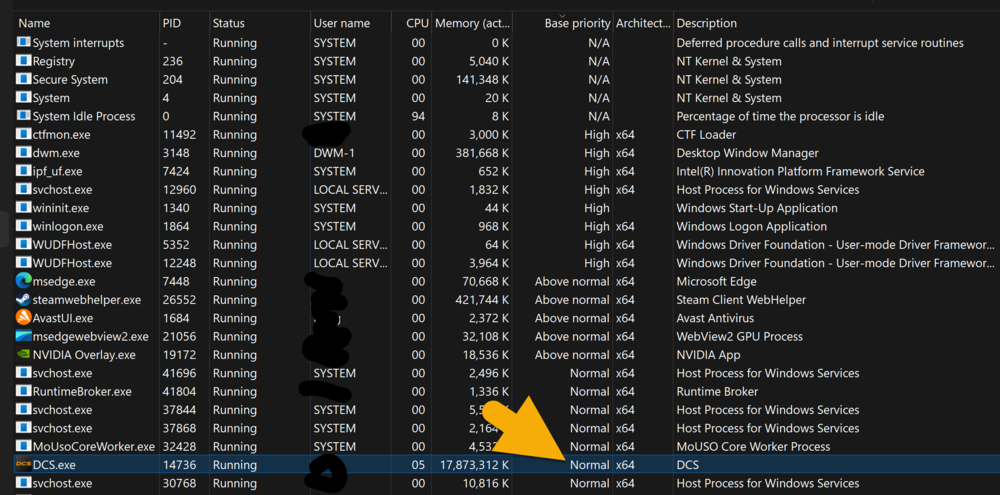Click the msedge.exe Edge icon
Image resolution: width=1000 pixels, height=495 pixels.
coord(23,281)
